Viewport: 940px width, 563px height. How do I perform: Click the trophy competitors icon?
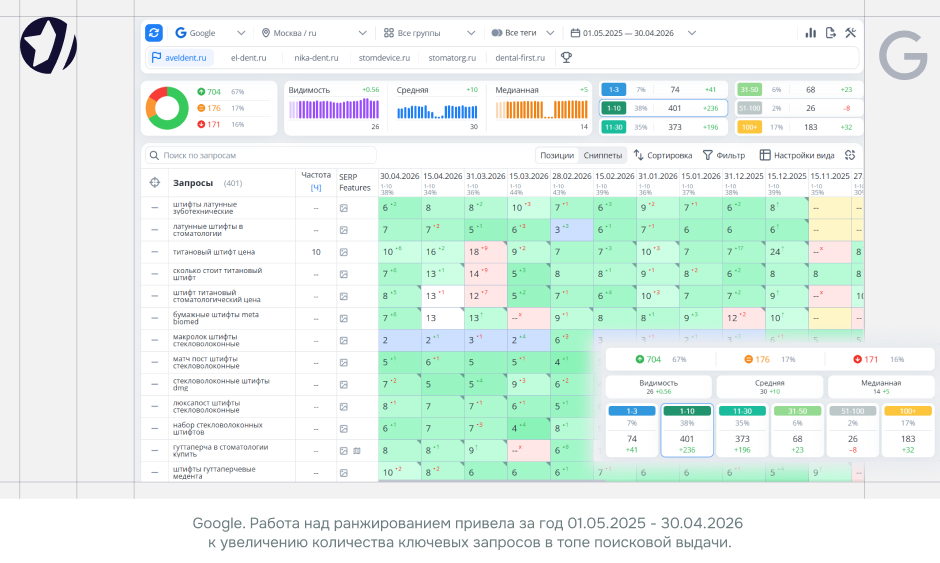tap(566, 58)
